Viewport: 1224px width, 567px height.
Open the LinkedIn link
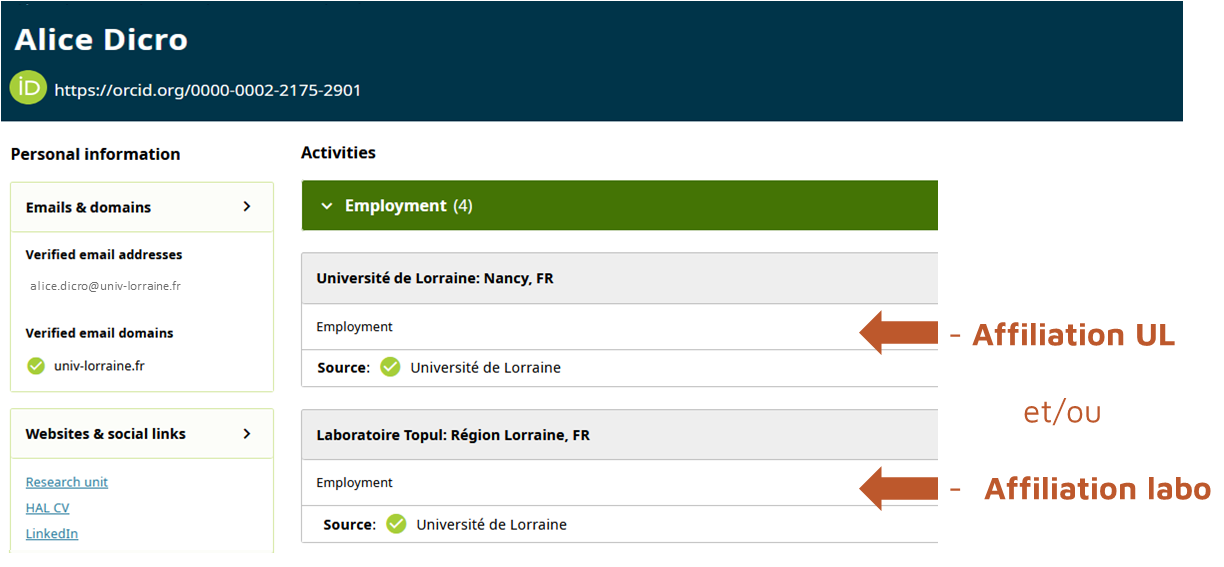52,534
